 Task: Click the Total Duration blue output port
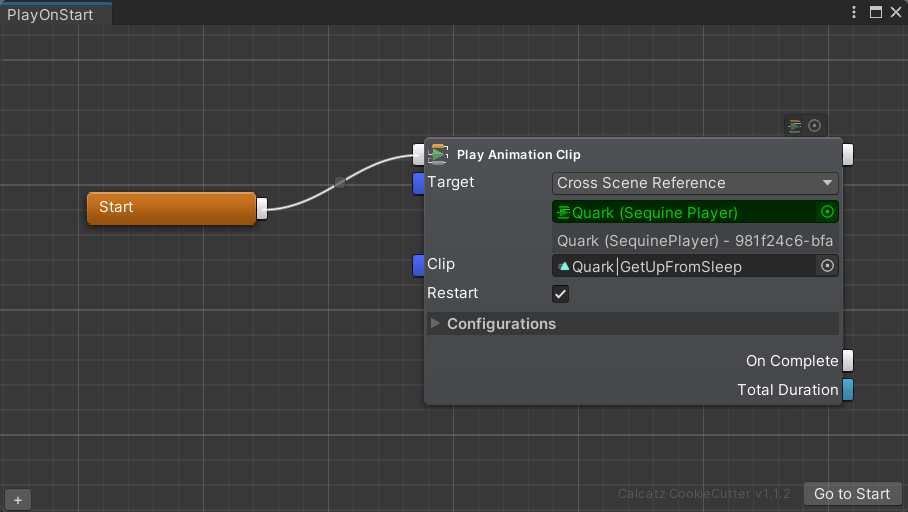[x=848, y=390]
